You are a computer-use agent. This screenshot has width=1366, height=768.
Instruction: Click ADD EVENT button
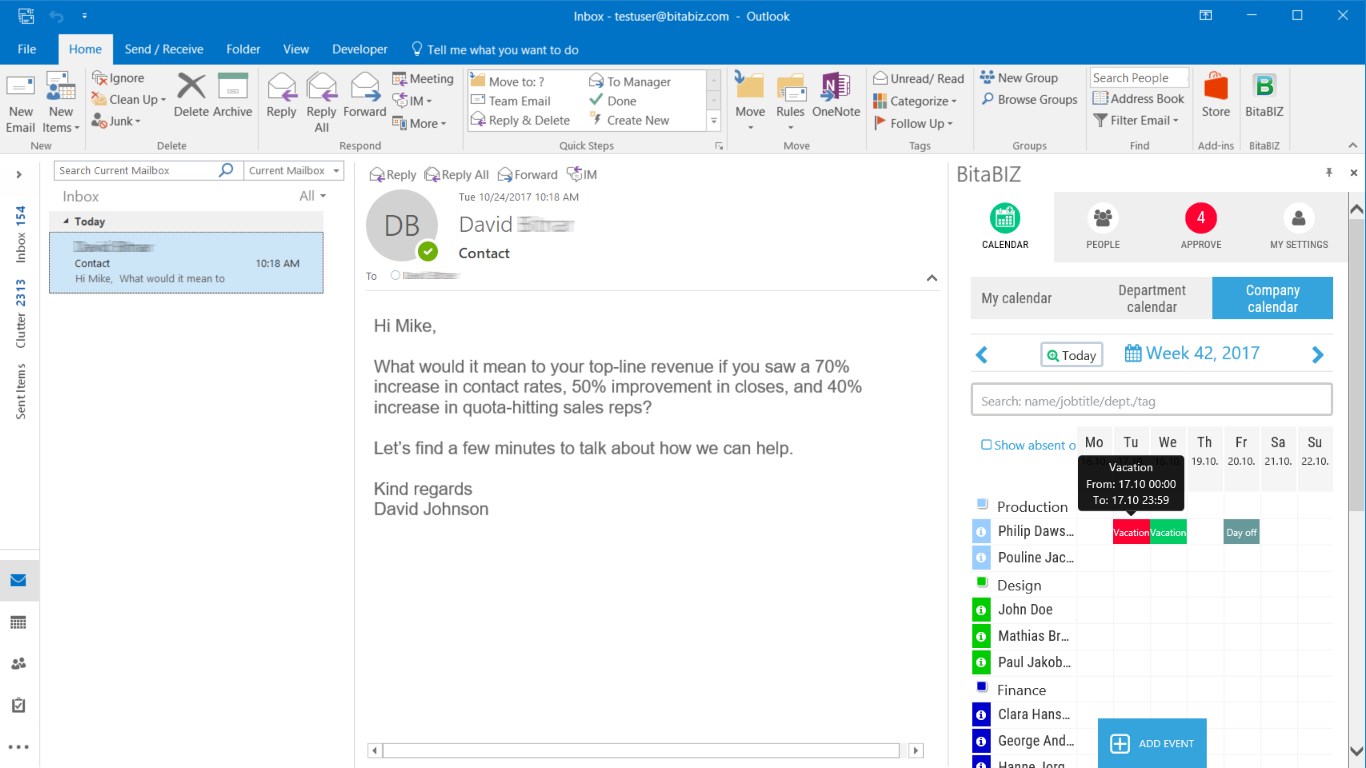click(x=1152, y=743)
